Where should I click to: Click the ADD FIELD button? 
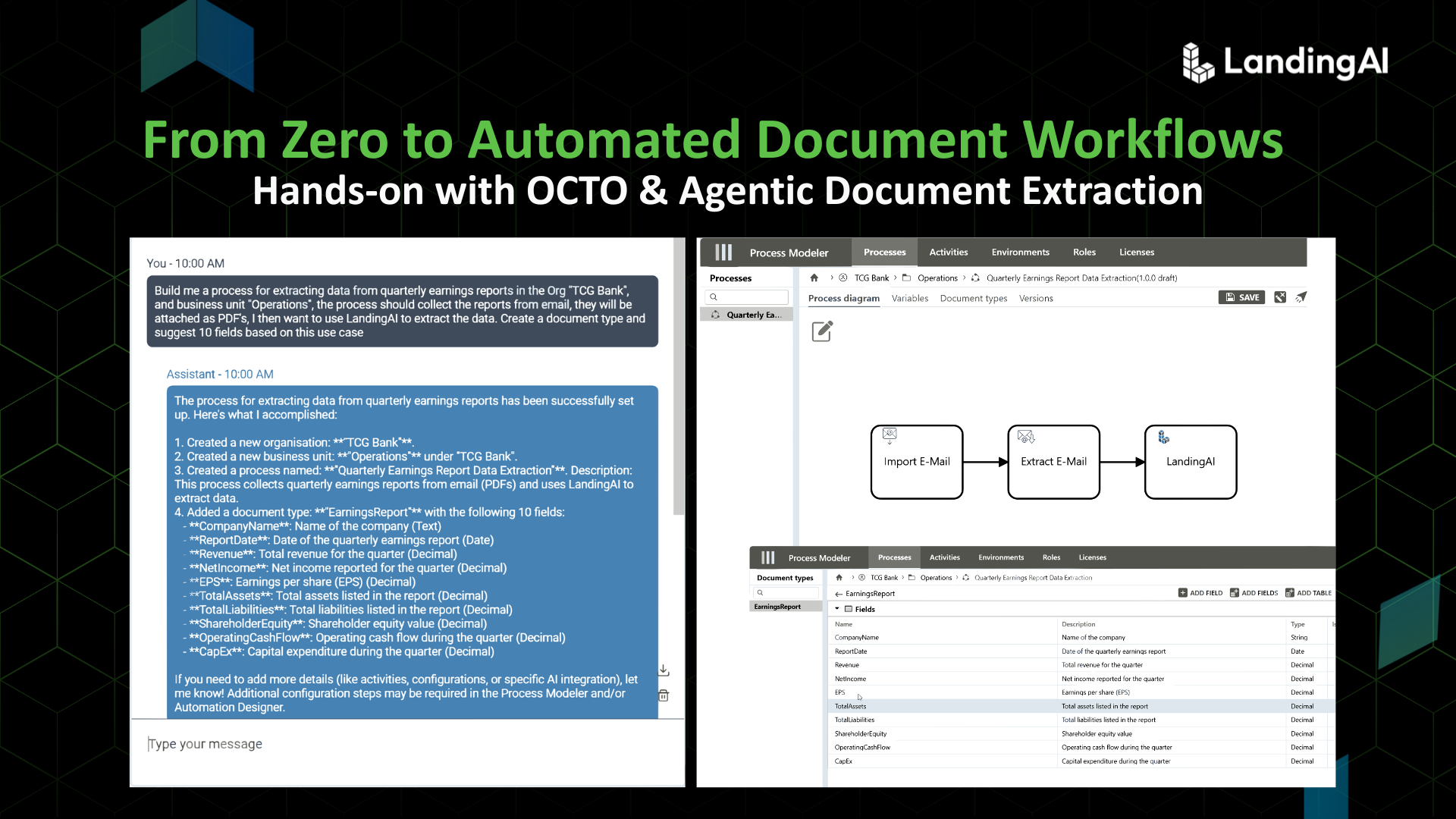(x=1200, y=593)
